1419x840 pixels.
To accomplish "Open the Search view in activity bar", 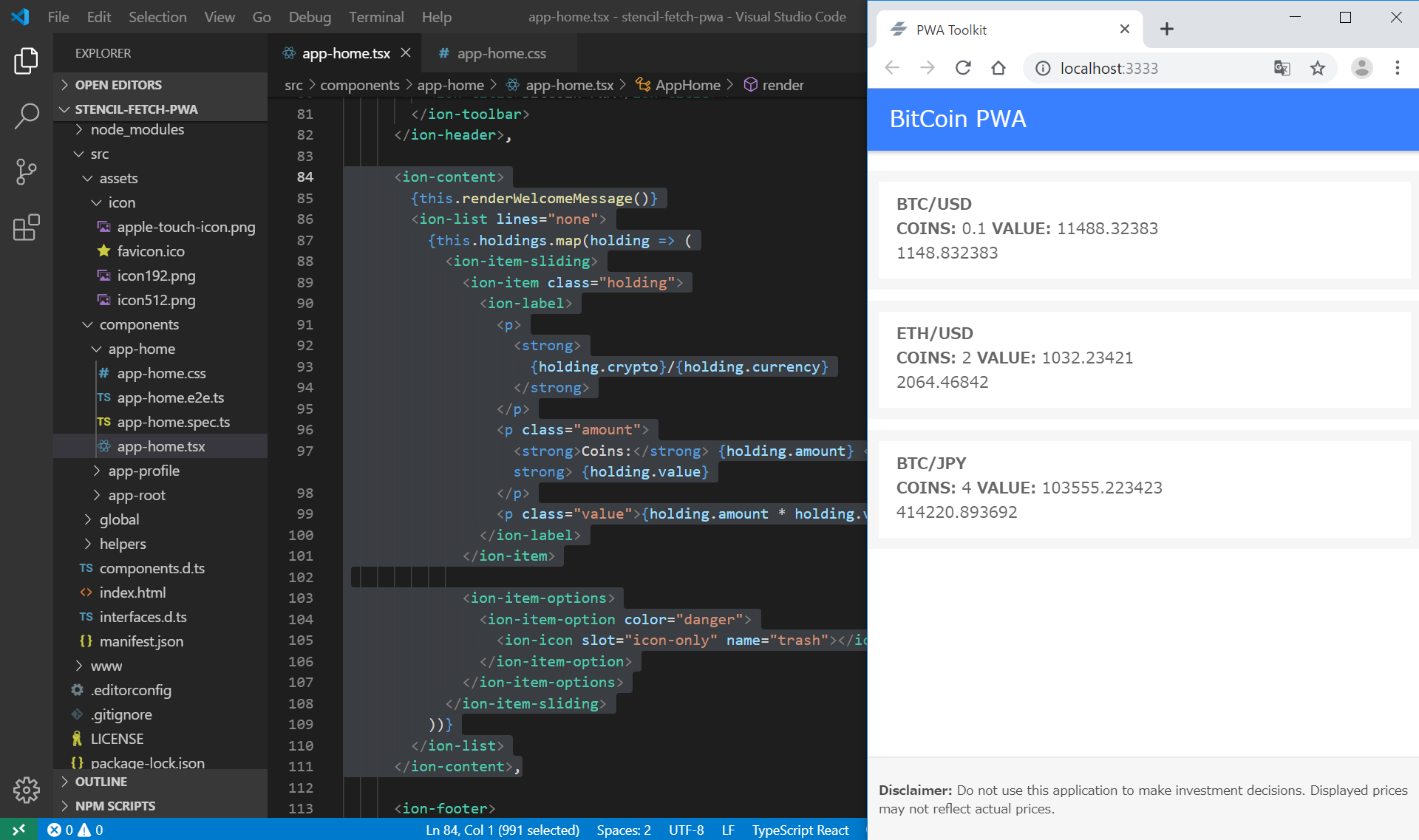I will 26,116.
